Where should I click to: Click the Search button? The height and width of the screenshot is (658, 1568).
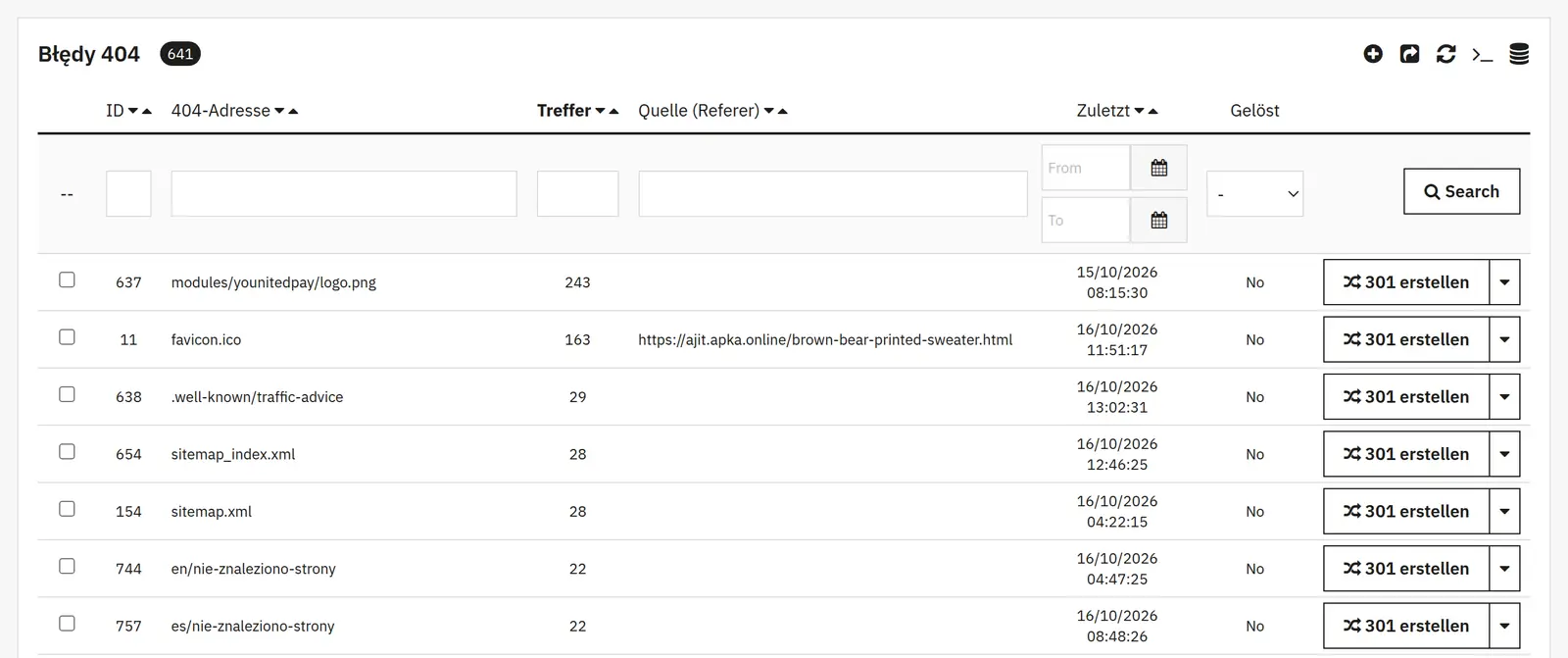click(x=1462, y=191)
